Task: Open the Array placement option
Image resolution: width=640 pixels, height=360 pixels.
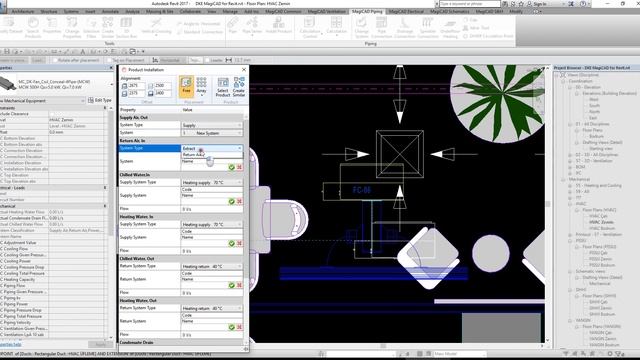Action: (x=201, y=86)
